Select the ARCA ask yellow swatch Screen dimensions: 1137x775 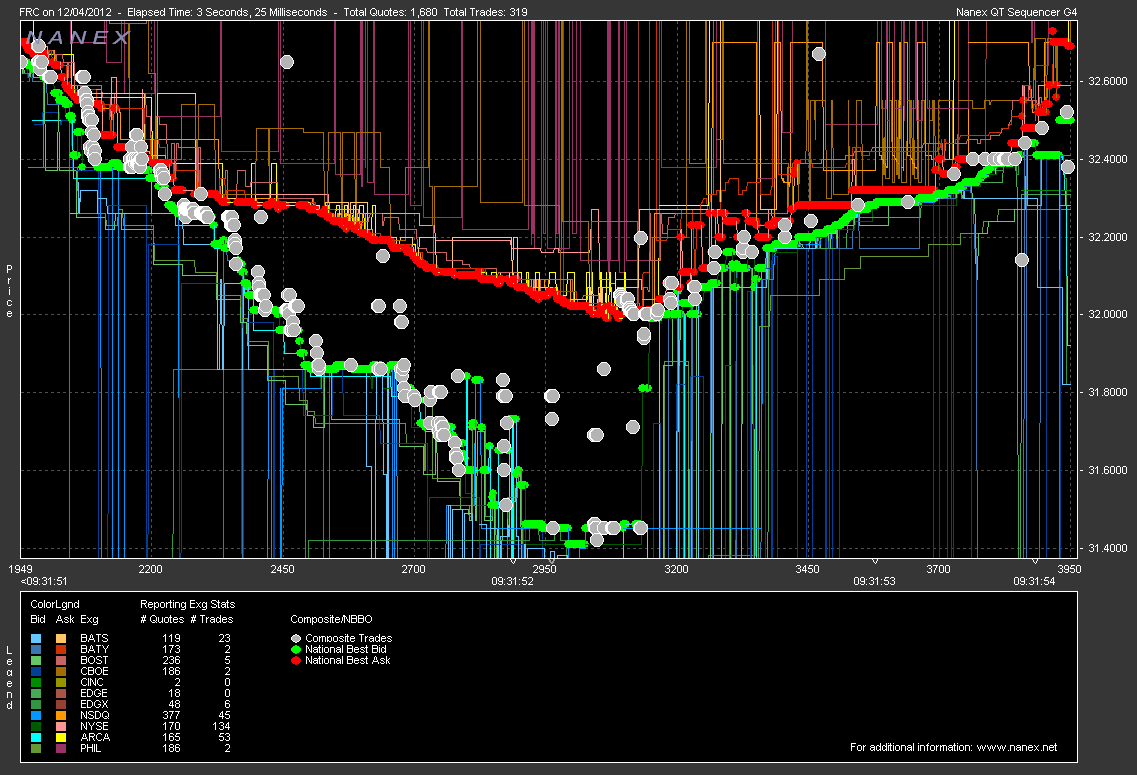(62, 737)
